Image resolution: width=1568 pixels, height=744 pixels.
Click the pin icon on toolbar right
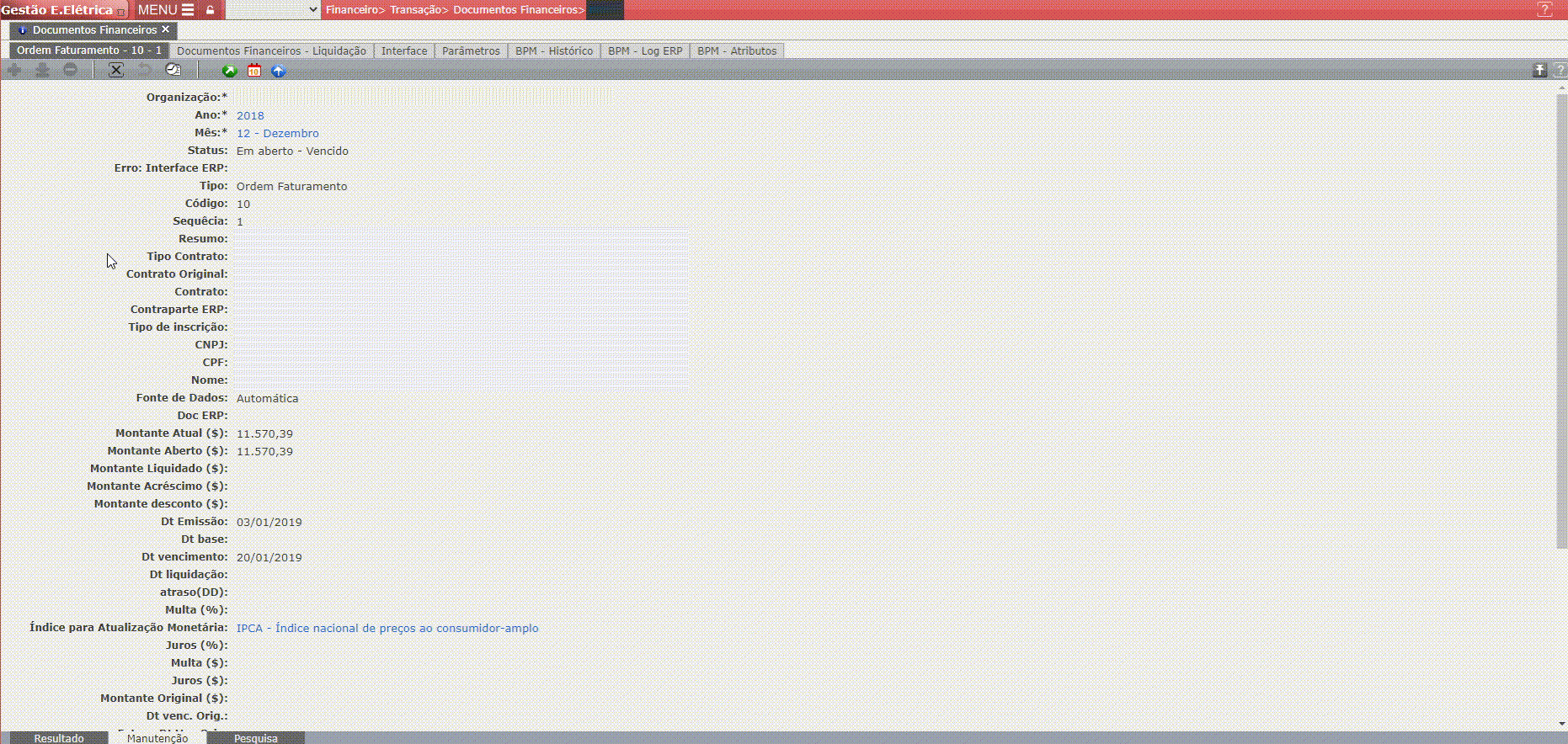(1539, 71)
